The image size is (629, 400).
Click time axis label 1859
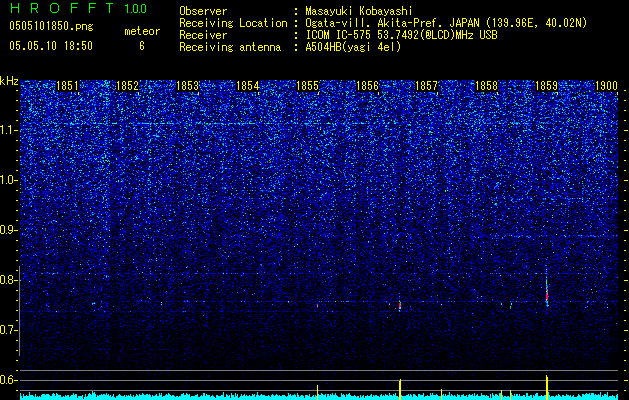point(546,86)
